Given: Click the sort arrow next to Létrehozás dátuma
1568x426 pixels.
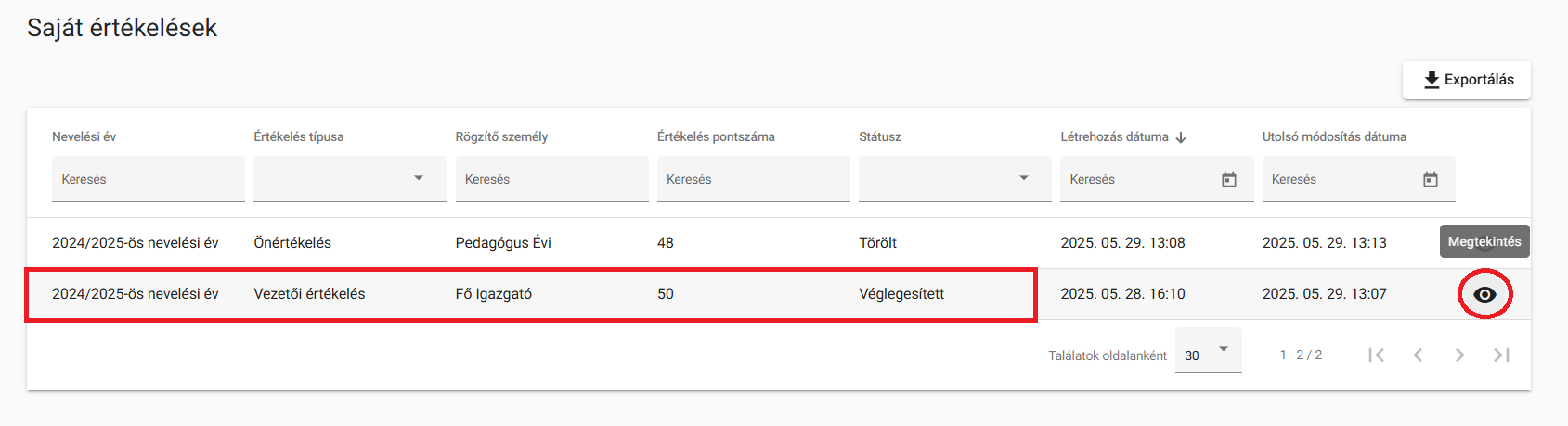Looking at the screenshot, I should 1181,137.
